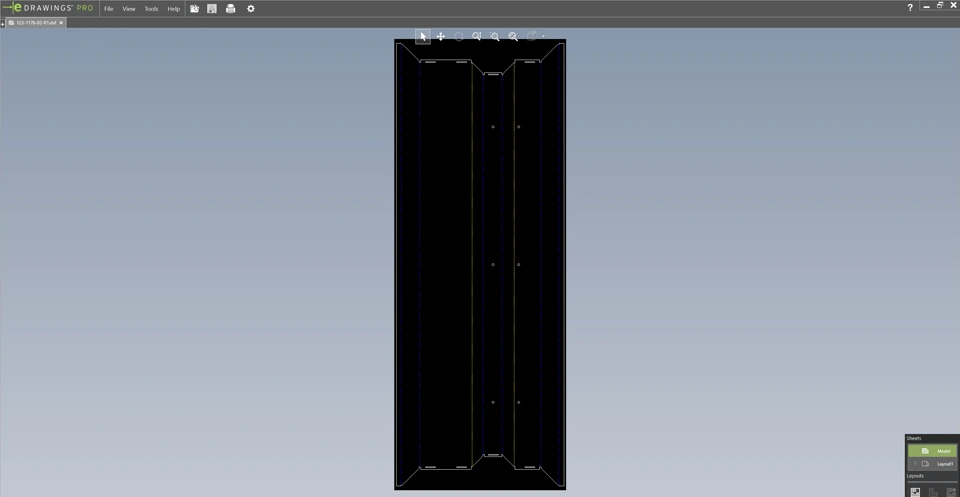Click the eDrawings Pro logo
The image size is (960, 497).
tap(48, 8)
